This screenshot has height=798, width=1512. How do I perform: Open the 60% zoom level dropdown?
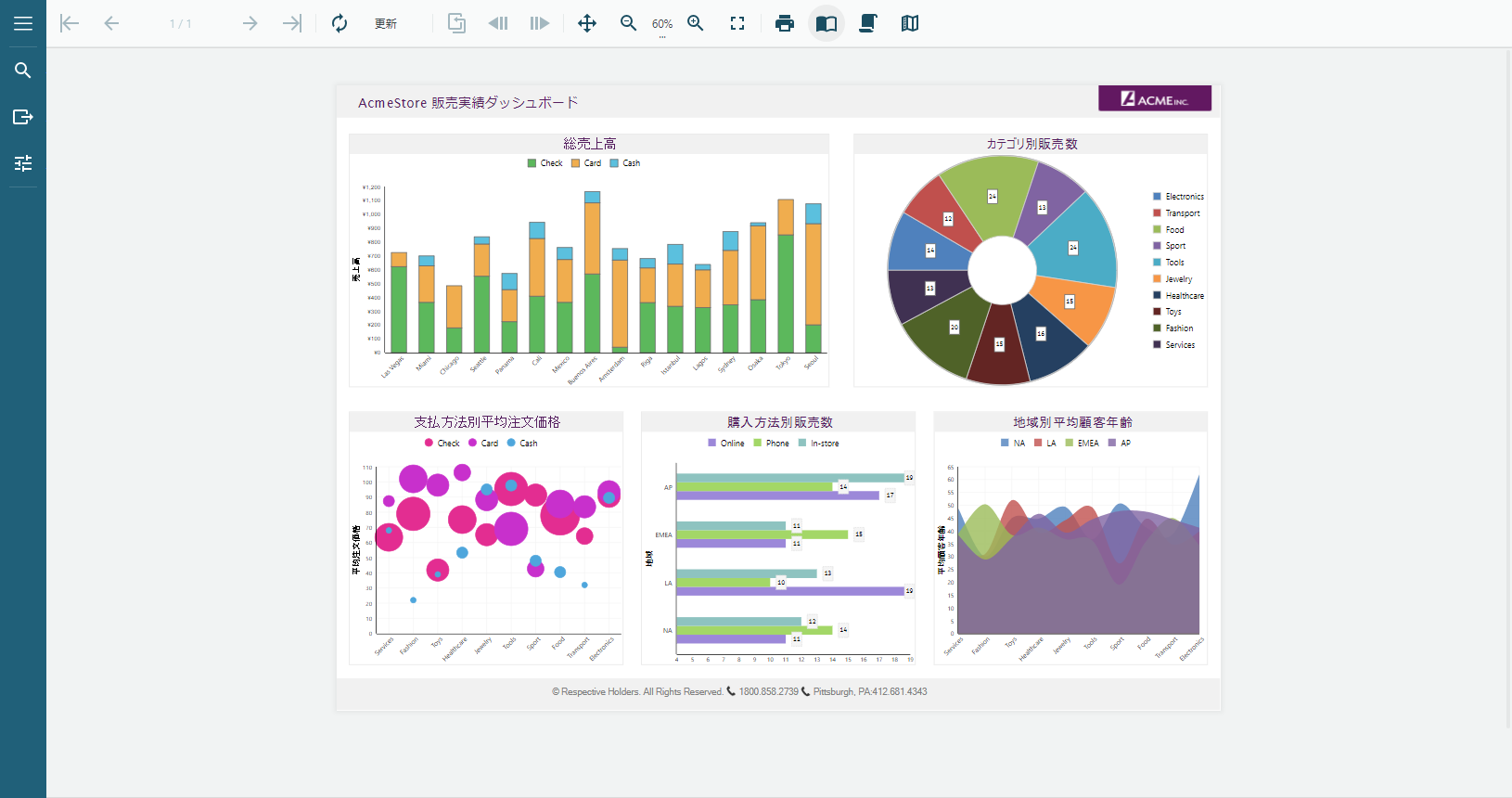(x=662, y=25)
